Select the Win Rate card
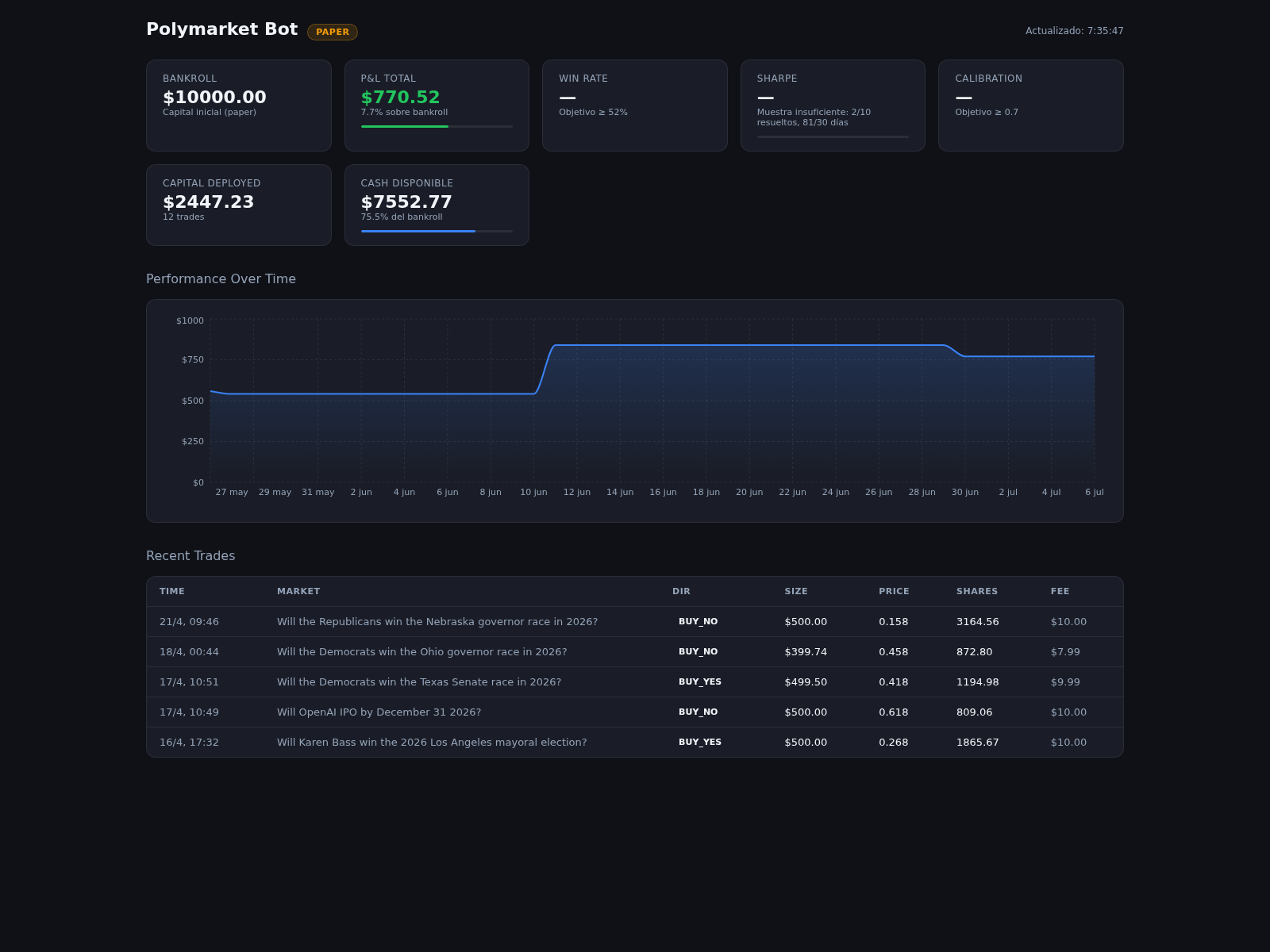1270x952 pixels. point(635,106)
